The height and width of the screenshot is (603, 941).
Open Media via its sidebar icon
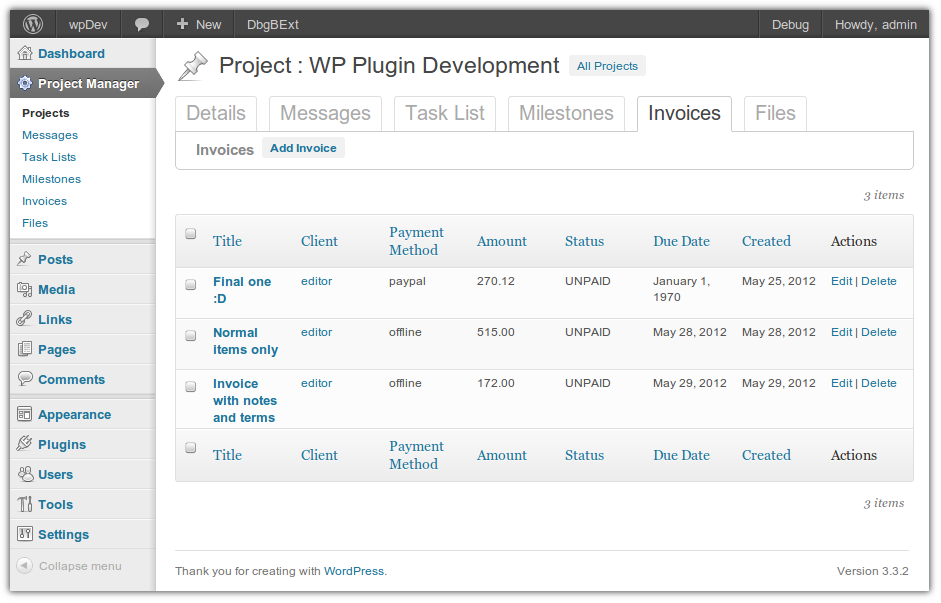click(25, 289)
